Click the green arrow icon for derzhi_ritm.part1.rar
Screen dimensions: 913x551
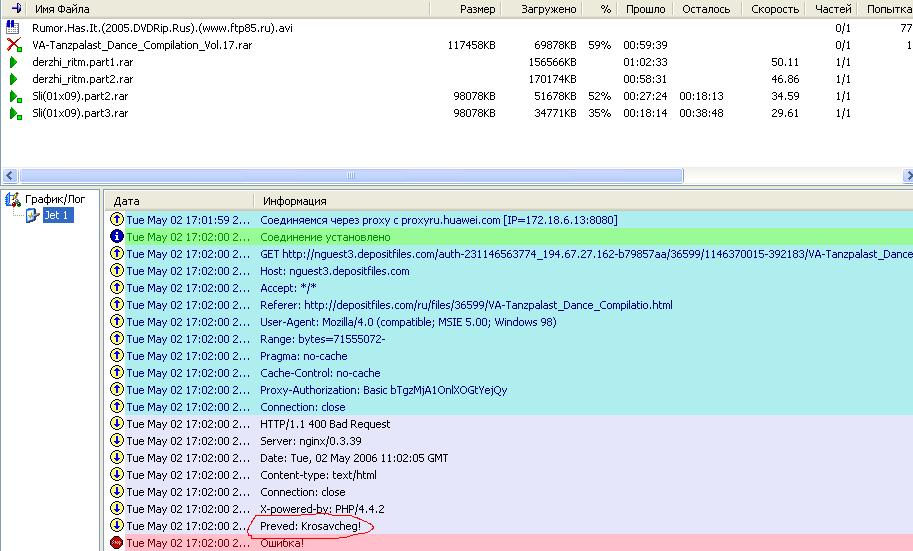[14, 62]
